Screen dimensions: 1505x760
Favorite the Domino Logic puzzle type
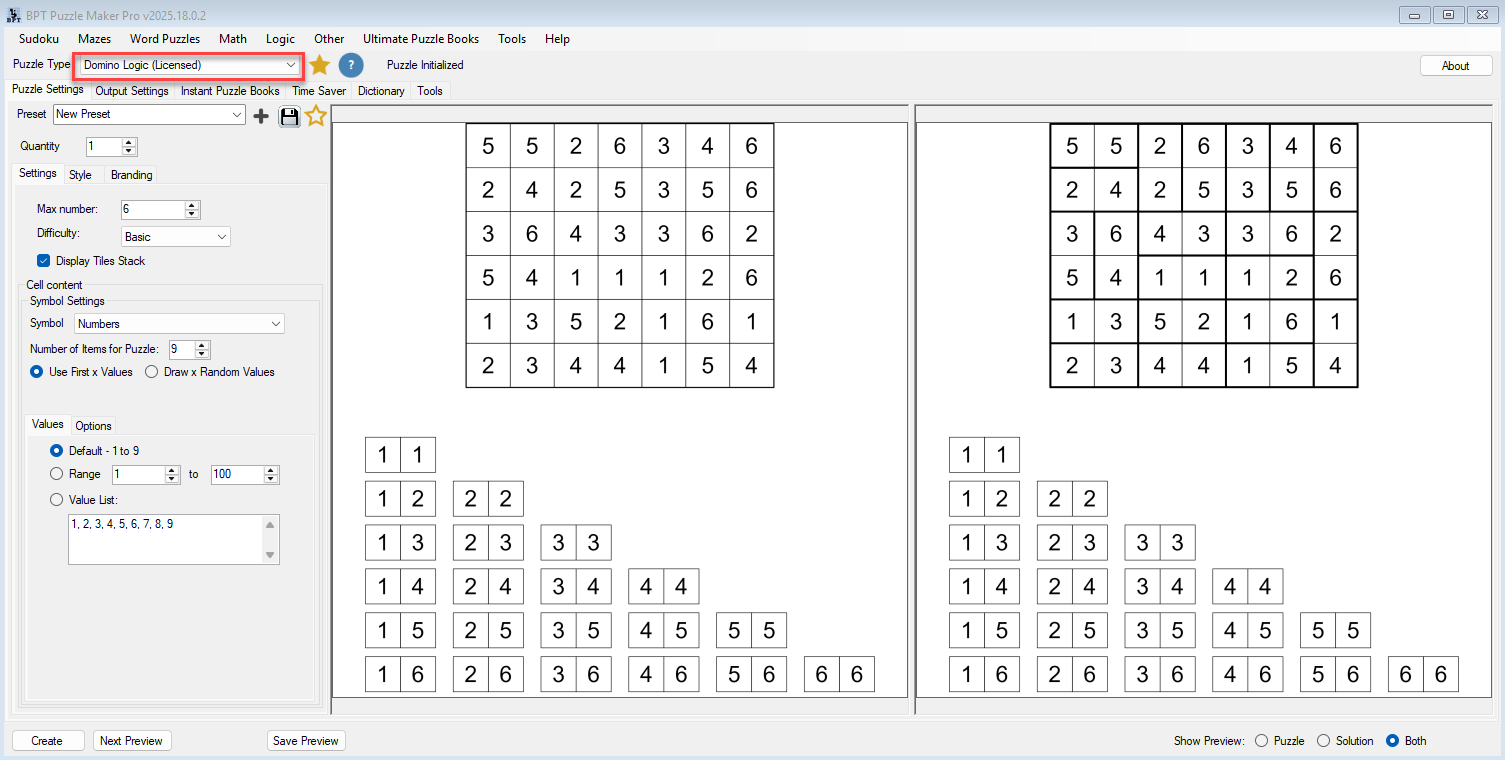pyautogui.click(x=319, y=65)
